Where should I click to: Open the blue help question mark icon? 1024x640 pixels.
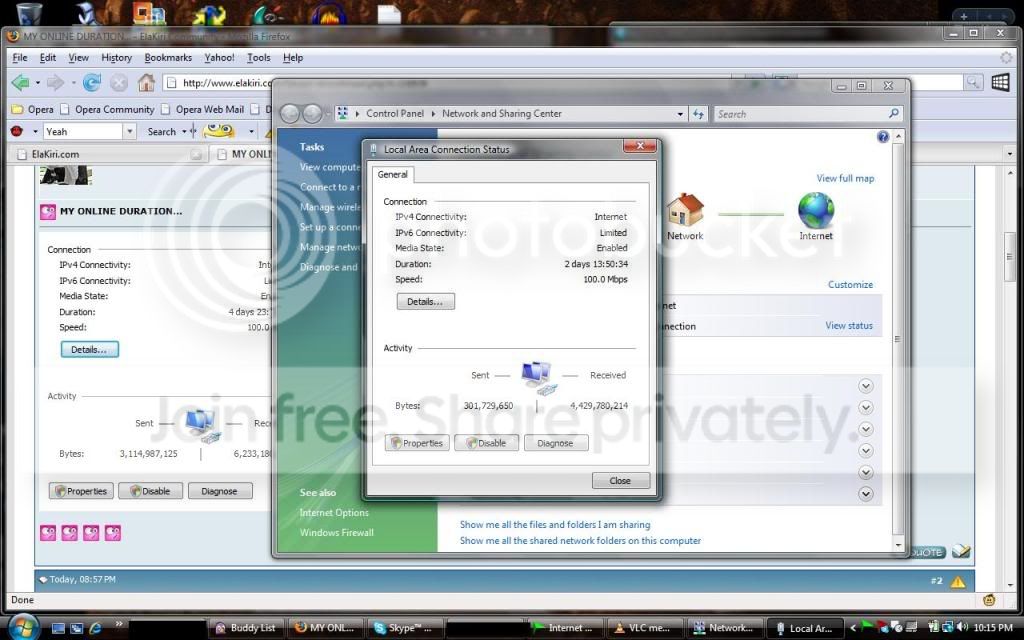[883, 136]
